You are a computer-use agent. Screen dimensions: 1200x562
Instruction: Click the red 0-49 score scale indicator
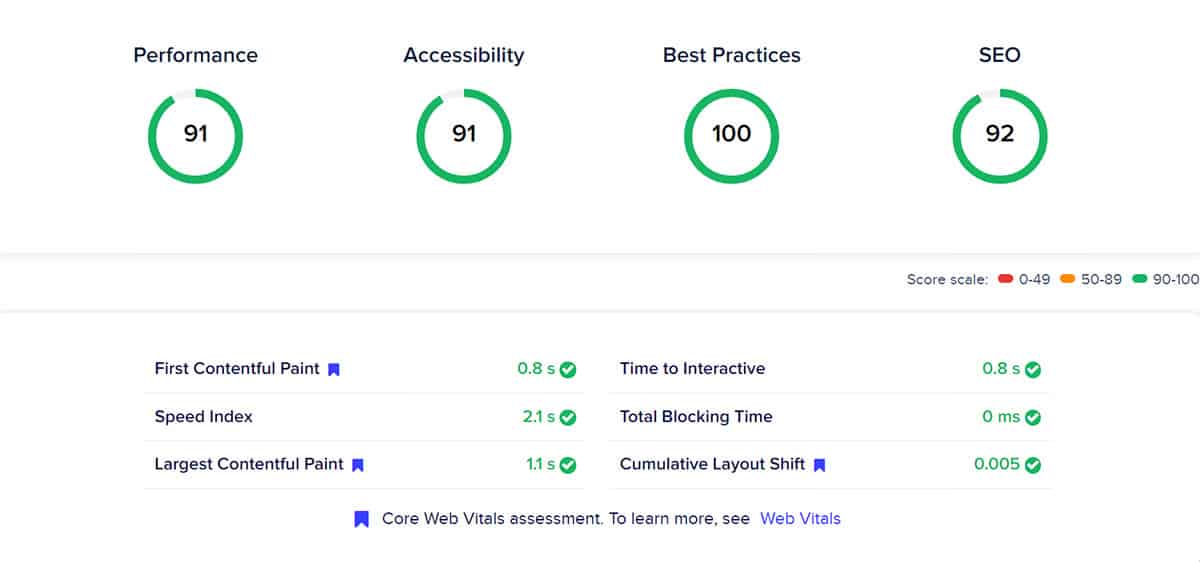coord(1006,280)
